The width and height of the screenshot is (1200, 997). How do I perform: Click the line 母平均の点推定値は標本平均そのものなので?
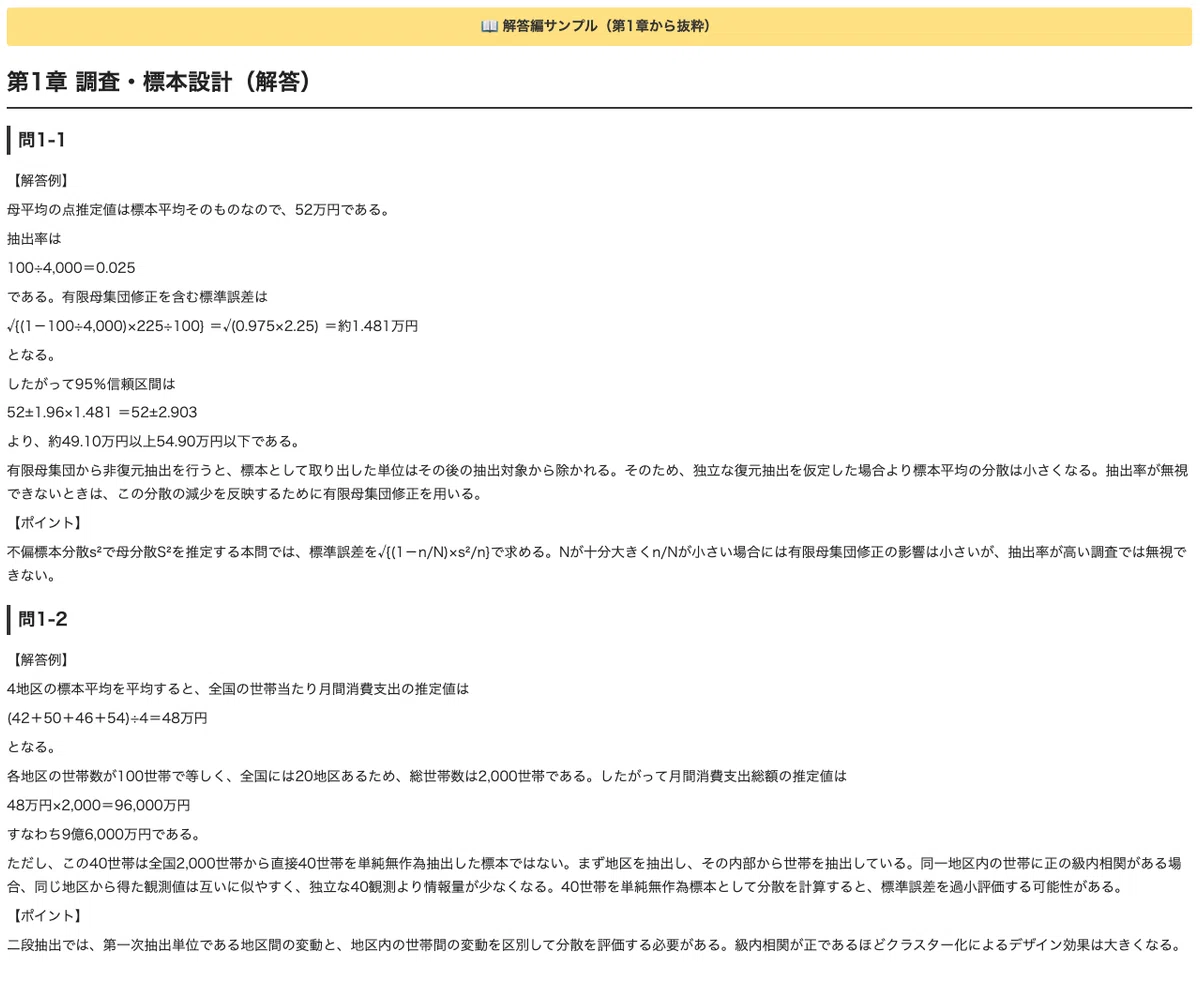click(198, 210)
